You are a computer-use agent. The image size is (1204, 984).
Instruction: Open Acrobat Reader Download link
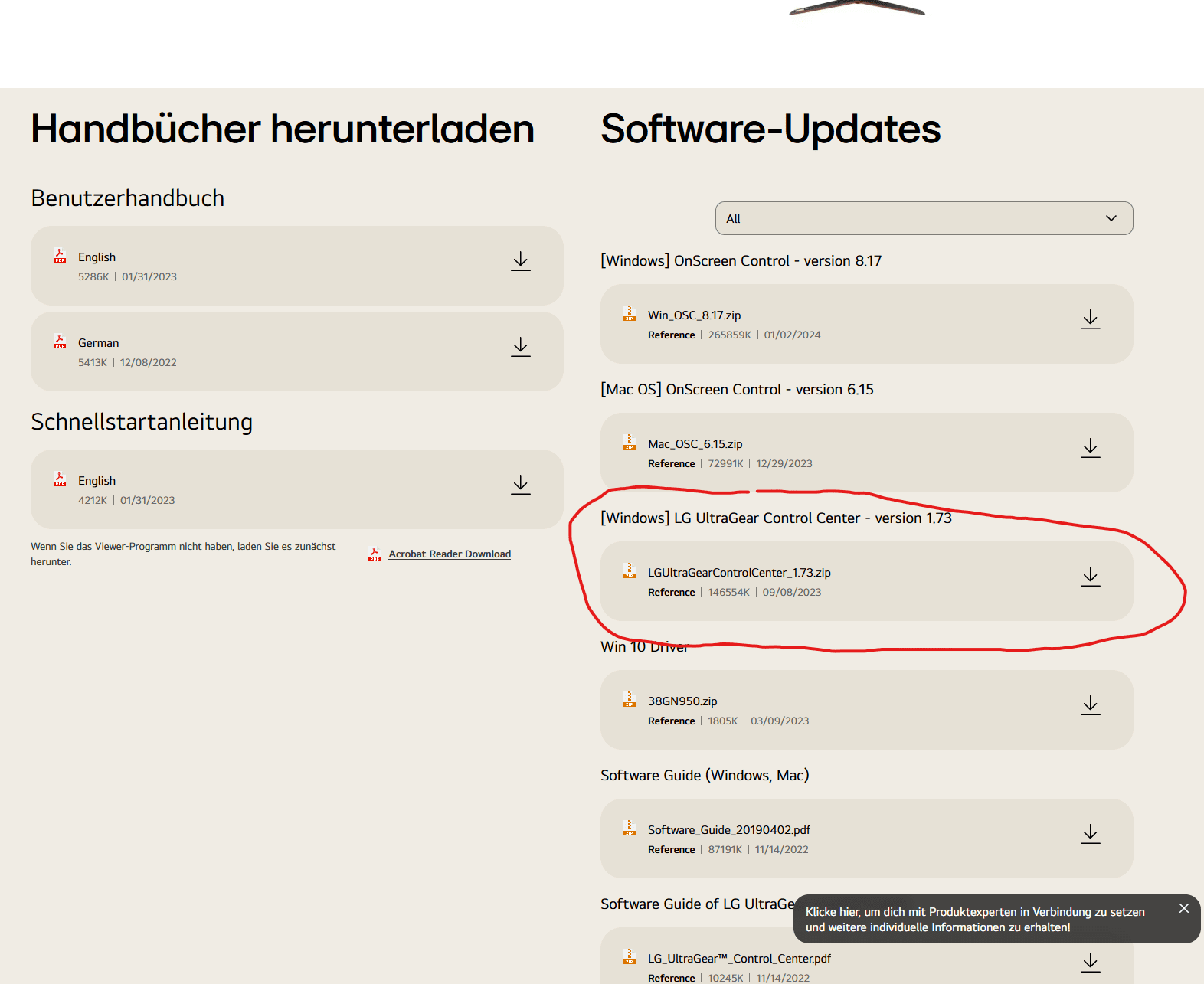pyautogui.click(x=450, y=554)
